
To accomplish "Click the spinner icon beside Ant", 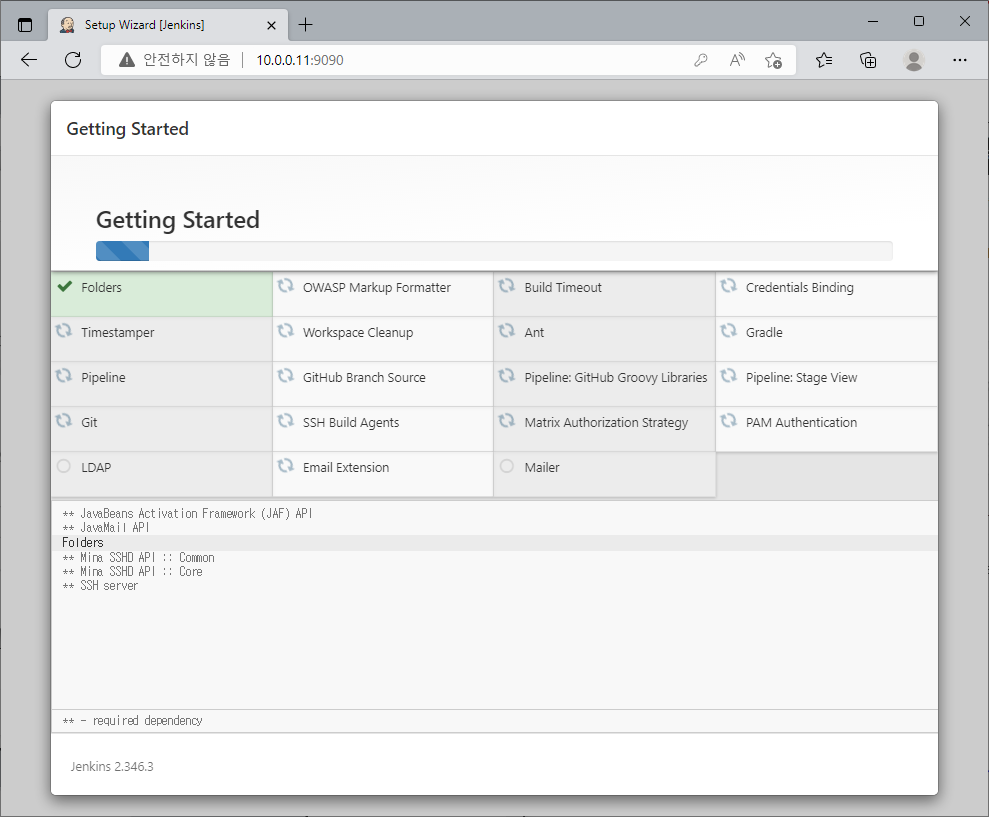I will click(507, 331).
